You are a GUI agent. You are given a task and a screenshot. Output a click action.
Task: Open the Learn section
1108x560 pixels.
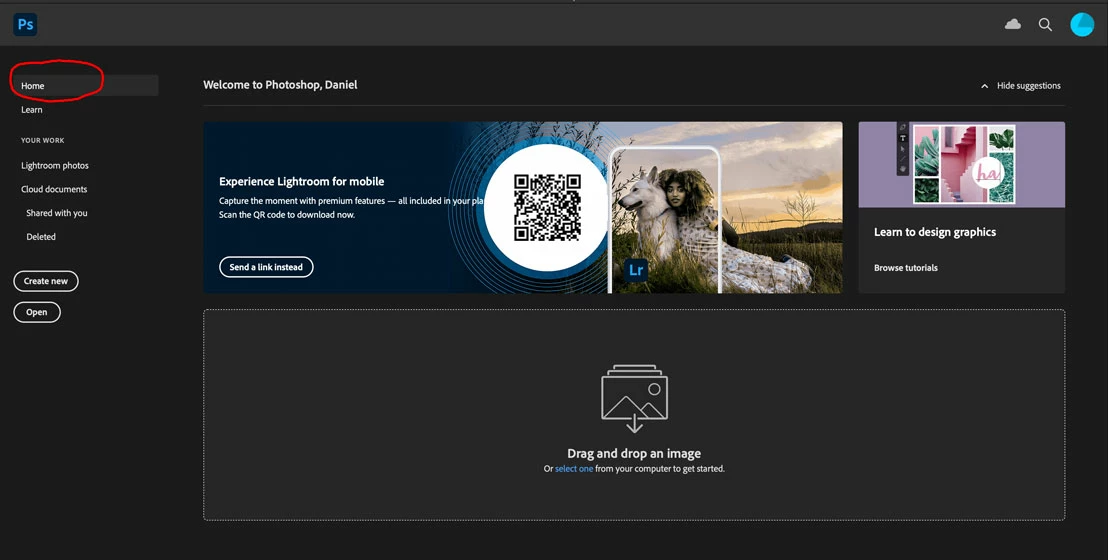(x=32, y=110)
